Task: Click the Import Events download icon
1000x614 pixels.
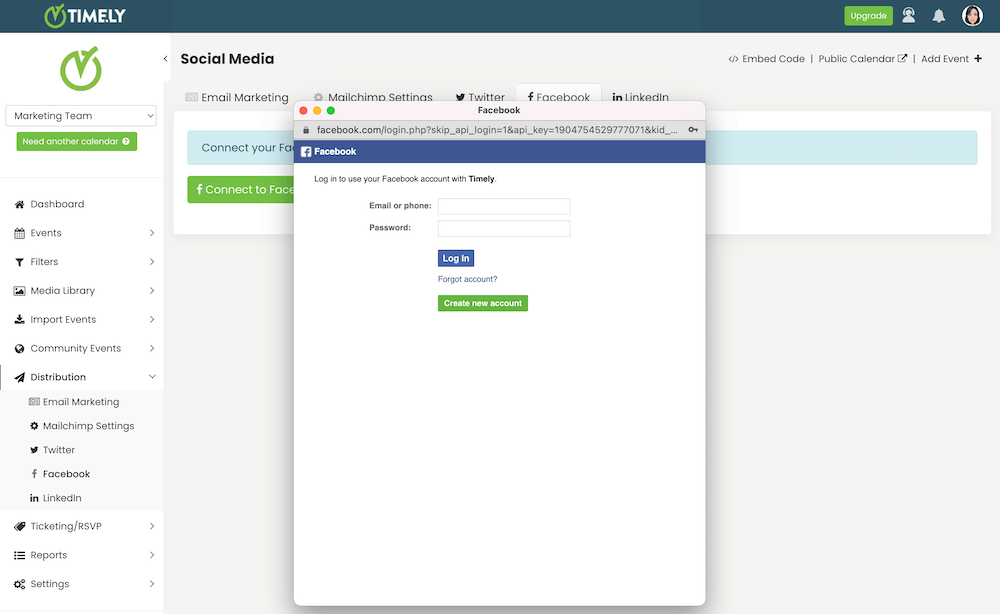Action: (x=19, y=319)
